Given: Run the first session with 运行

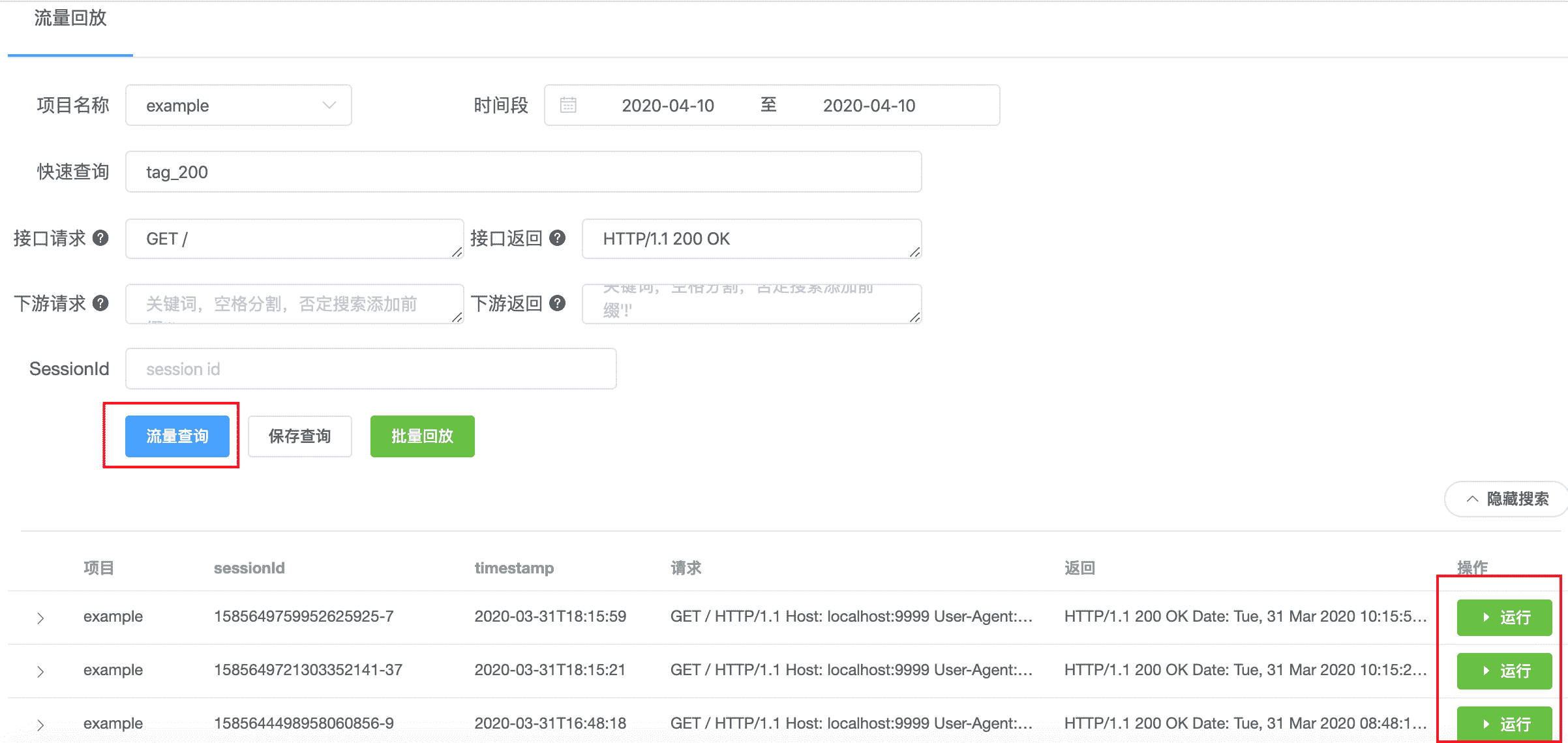Looking at the screenshot, I should coord(1504,617).
